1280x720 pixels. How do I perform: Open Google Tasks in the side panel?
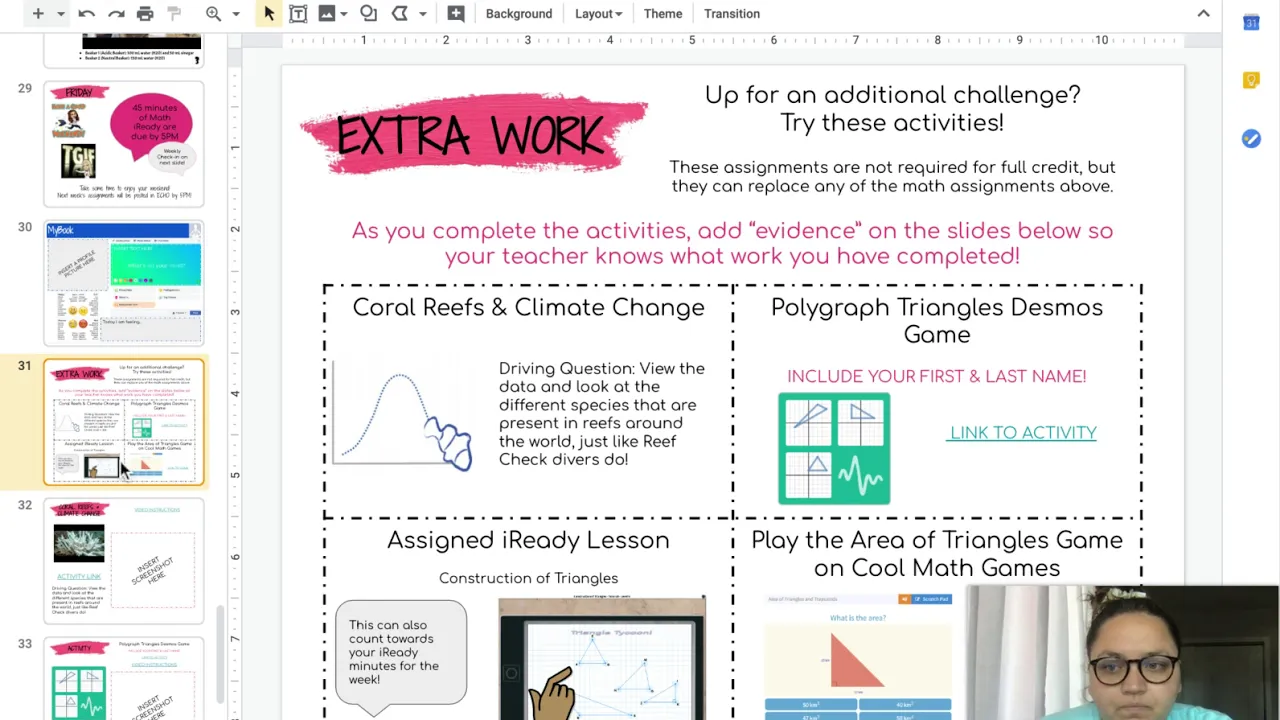tap(1251, 139)
